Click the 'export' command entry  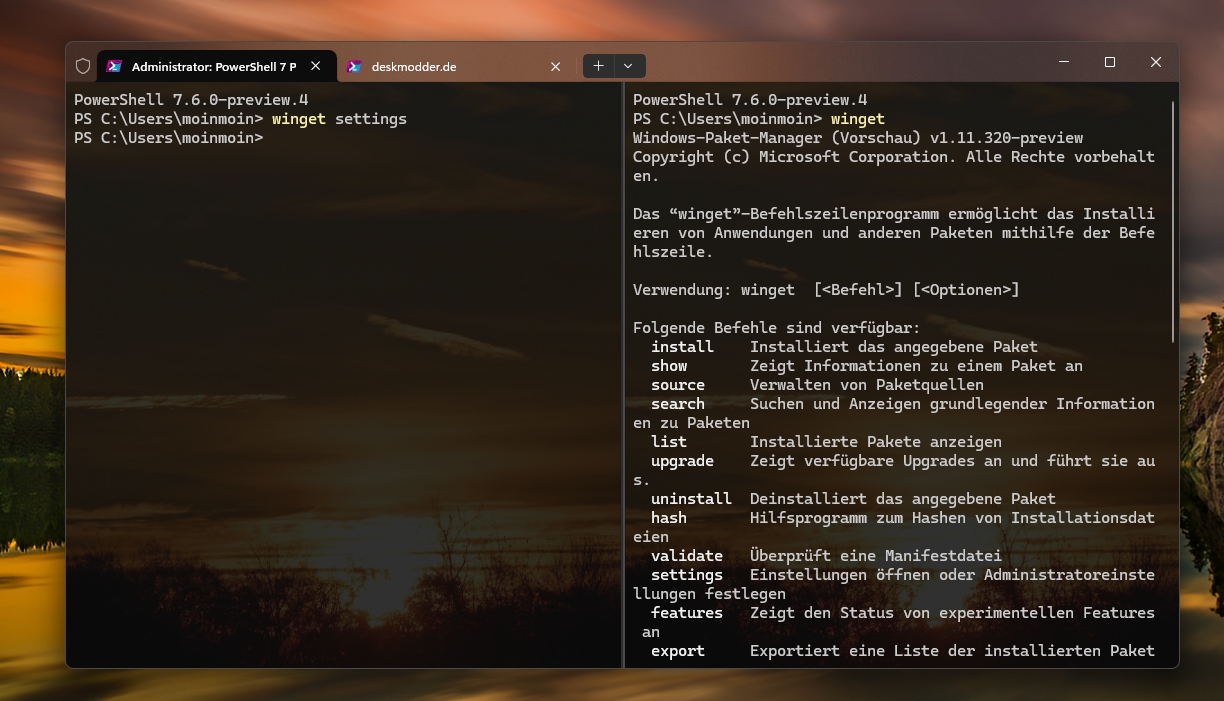click(x=678, y=651)
